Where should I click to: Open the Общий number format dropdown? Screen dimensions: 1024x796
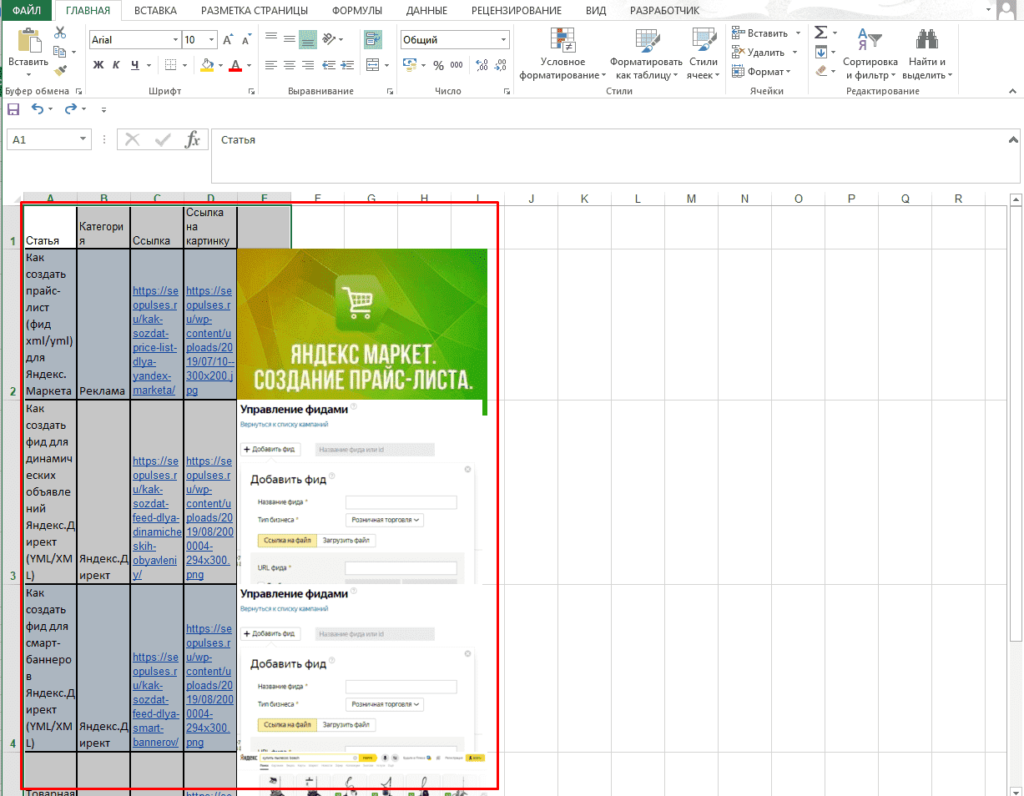(504, 40)
